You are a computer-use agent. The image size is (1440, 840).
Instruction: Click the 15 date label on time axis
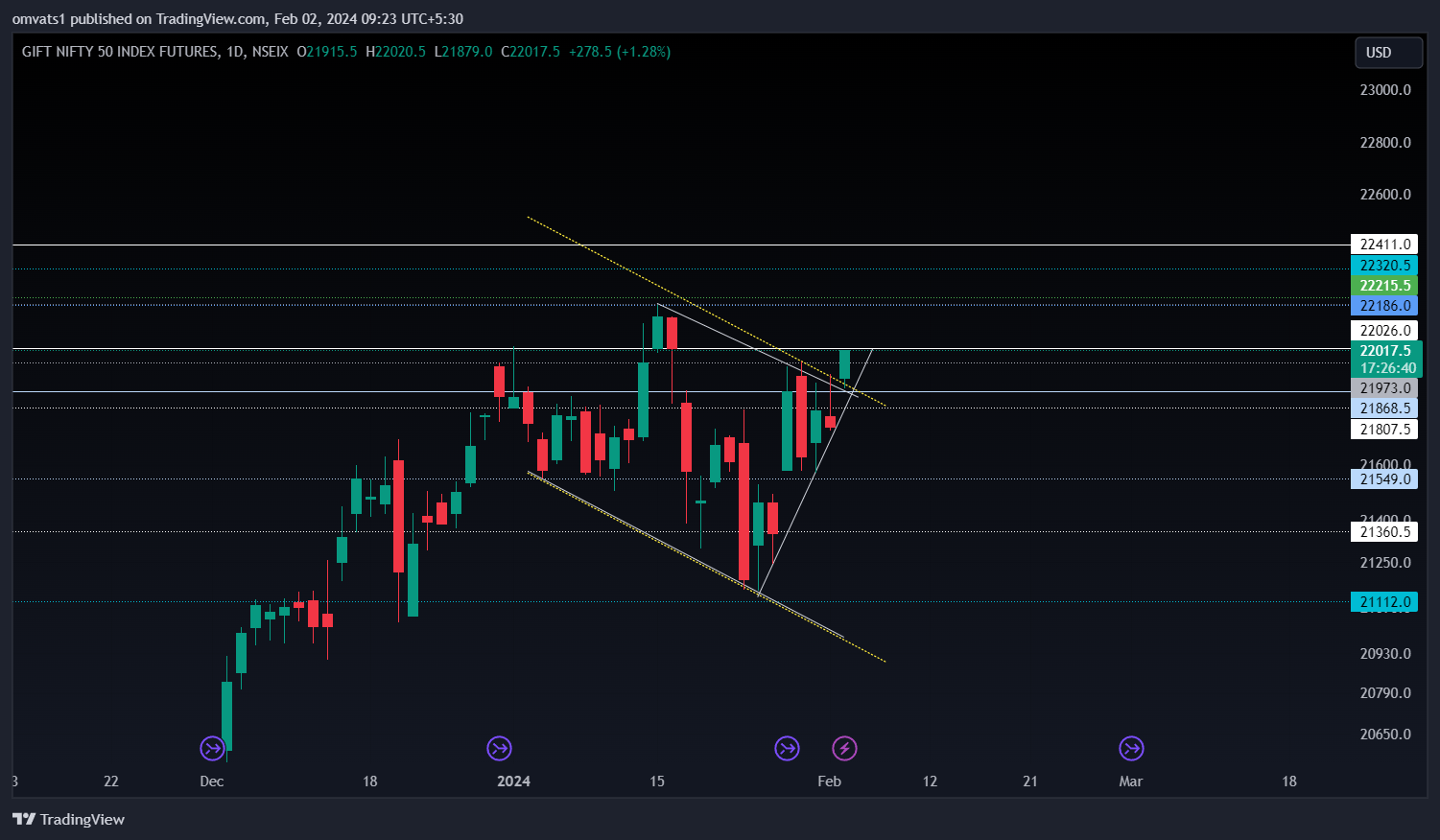click(x=657, y=782)
